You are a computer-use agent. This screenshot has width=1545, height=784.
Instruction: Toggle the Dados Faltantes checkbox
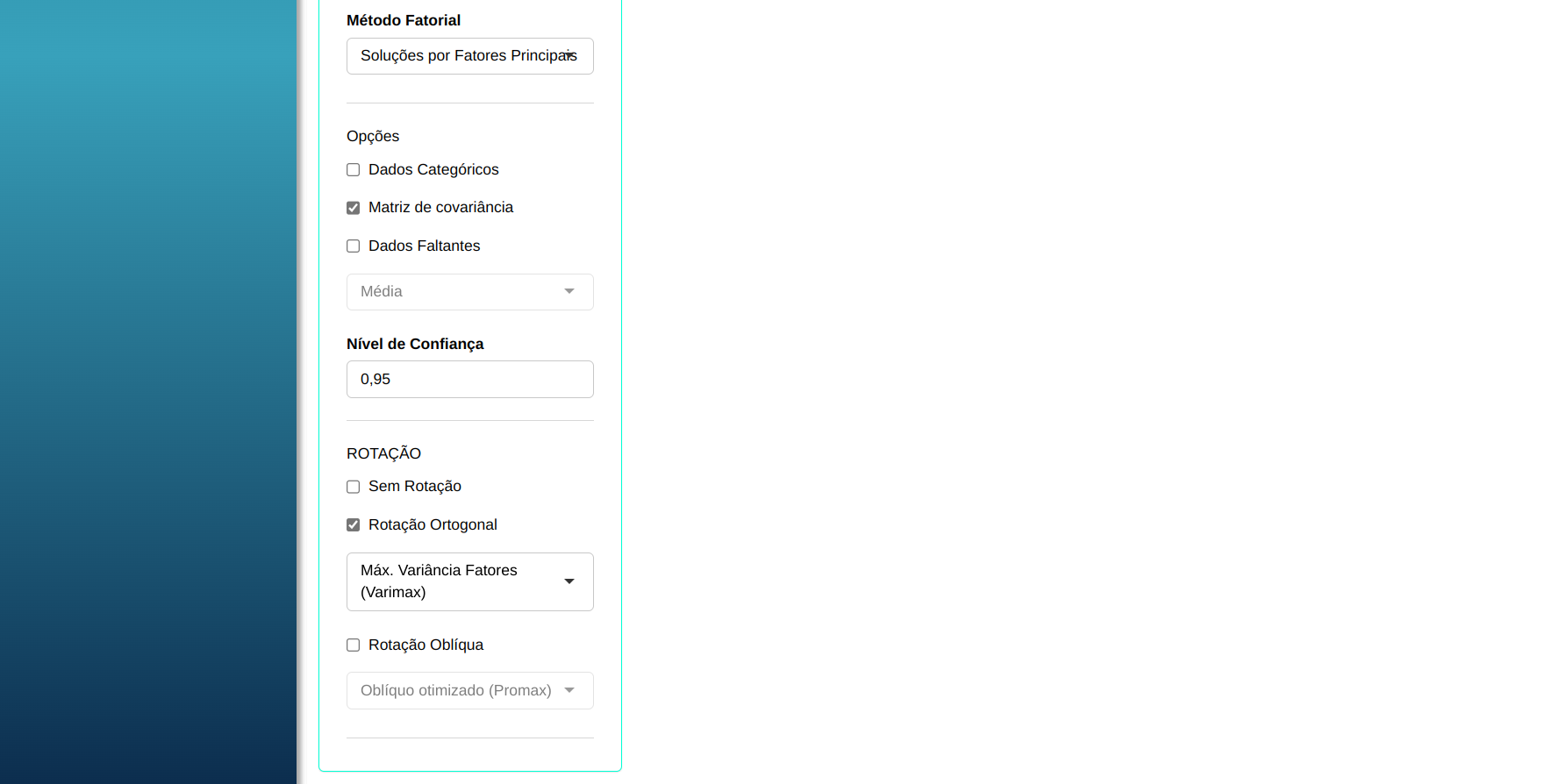pyautogui.click(x=354, y=246)
